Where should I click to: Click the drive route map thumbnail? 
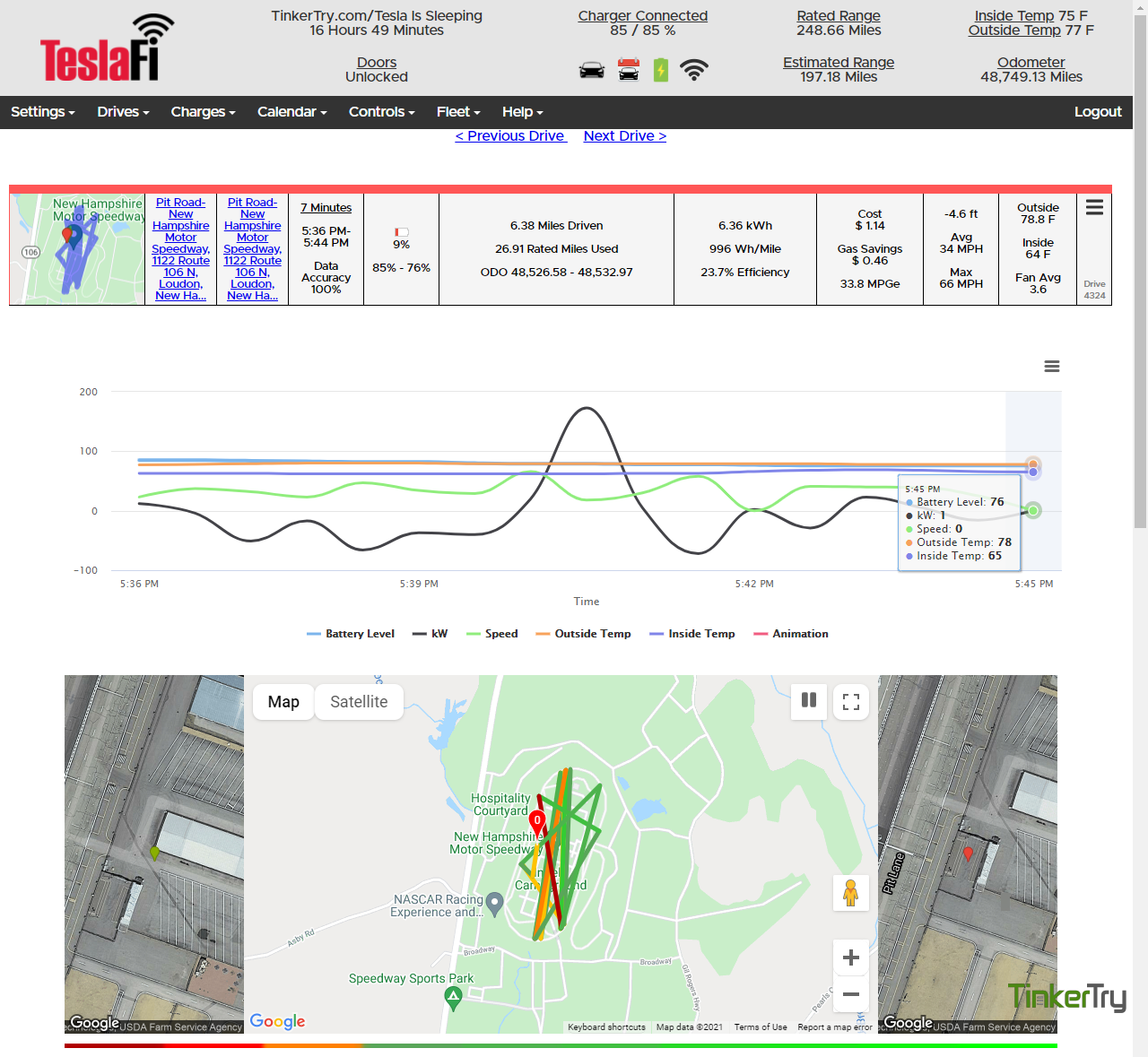tap(77, 249)
